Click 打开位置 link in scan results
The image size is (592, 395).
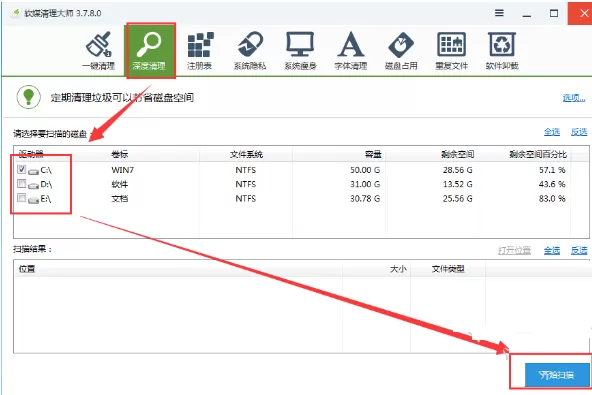point(514,250)
